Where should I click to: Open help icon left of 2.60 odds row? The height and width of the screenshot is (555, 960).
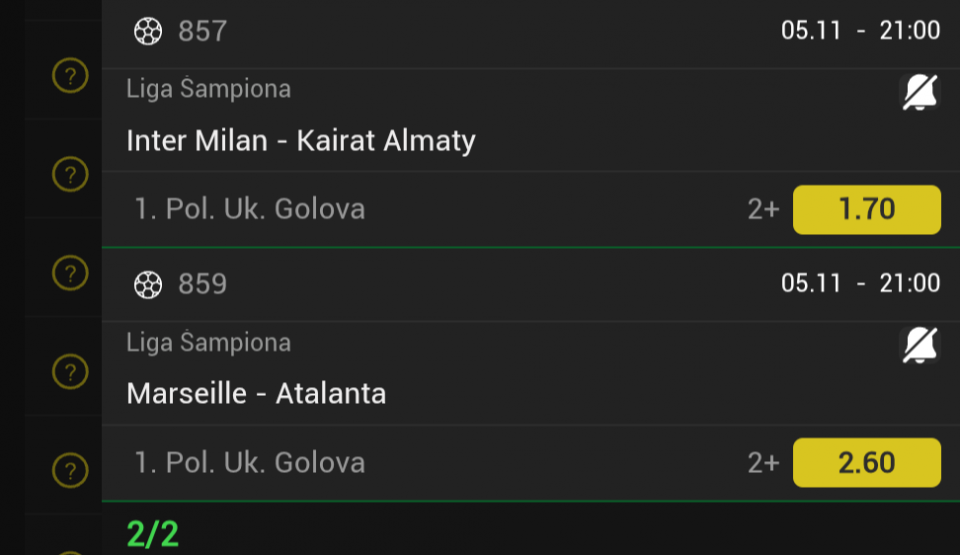pyautogui.click(x=70, y=469)
